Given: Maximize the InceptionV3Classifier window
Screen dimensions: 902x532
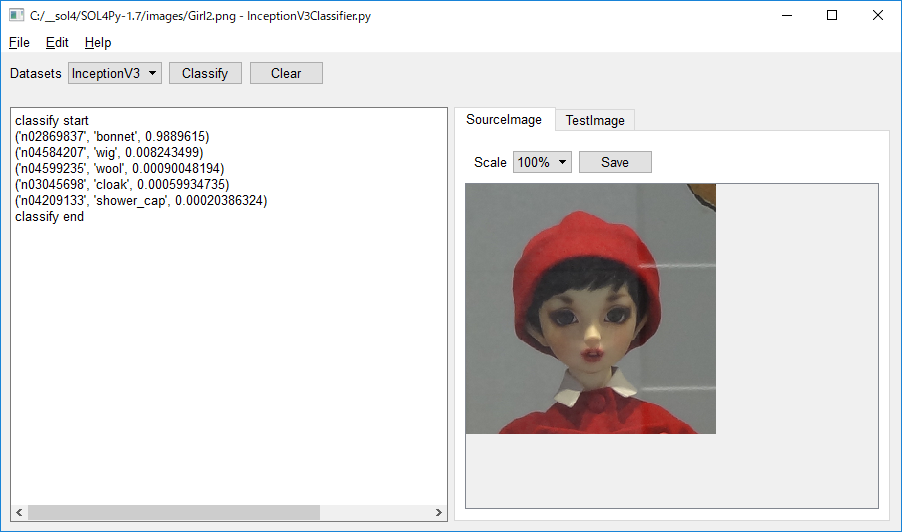Looking at the screenshot, I should tap(832, 16).
